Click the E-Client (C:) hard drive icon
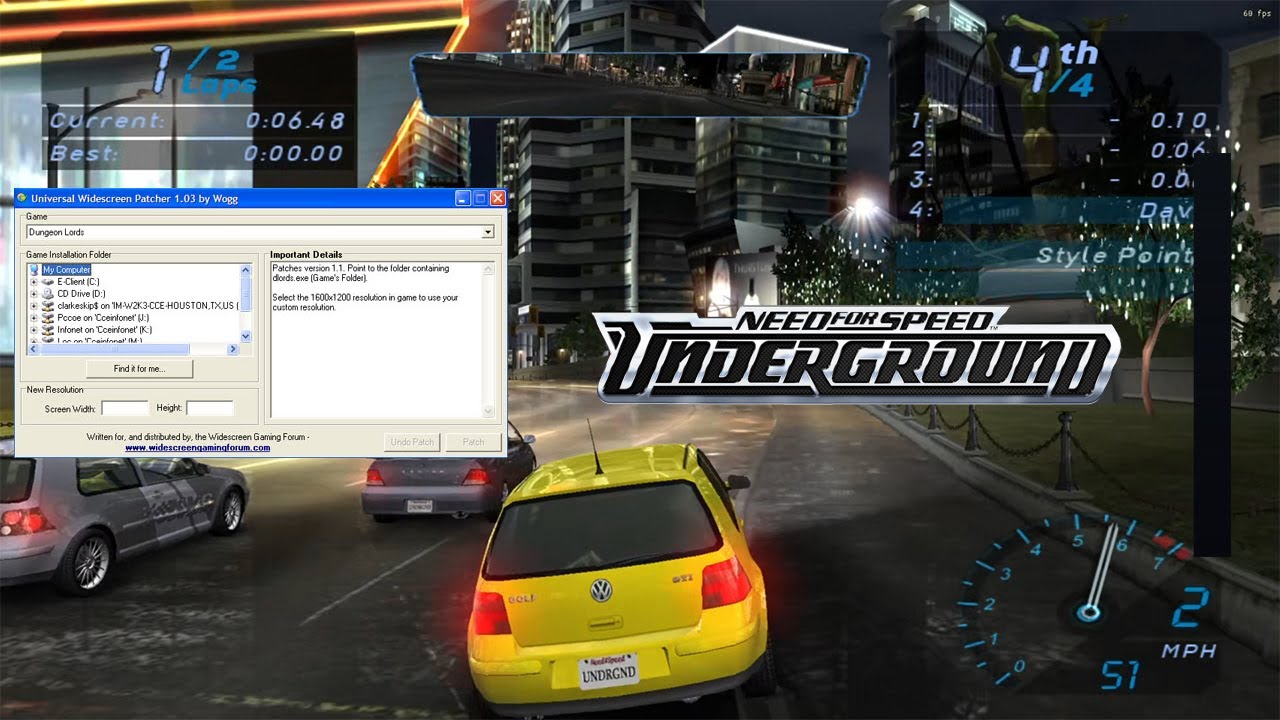Image resolution: width=1280 pixels, height=720 pixels. [47, 282]
